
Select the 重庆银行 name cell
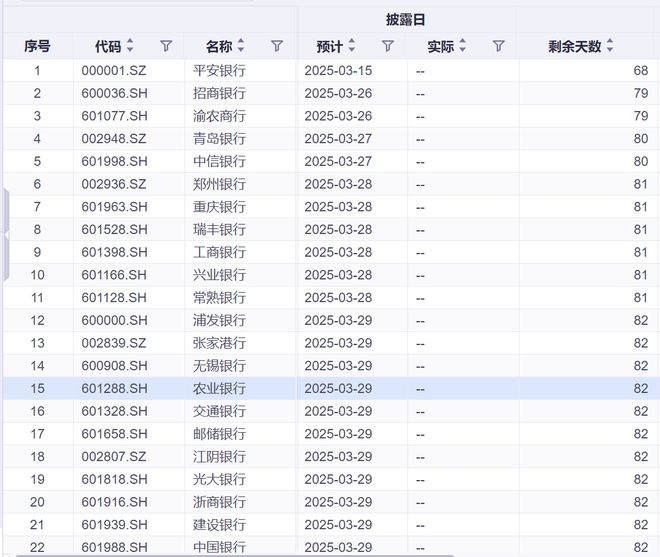[x=219, y=207]
